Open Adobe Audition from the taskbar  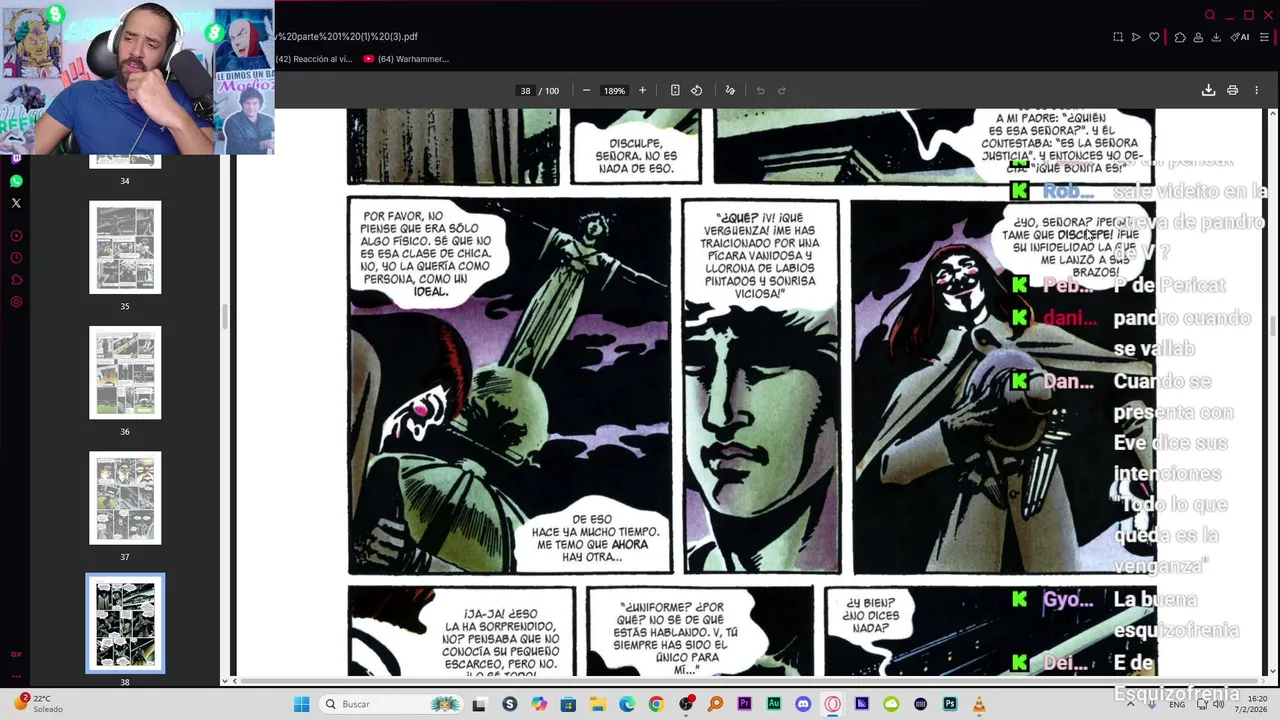pos(774,704)
